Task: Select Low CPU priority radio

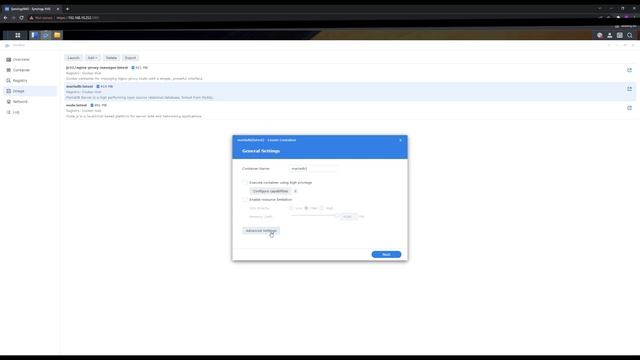Action: click(x=291, y=208)
